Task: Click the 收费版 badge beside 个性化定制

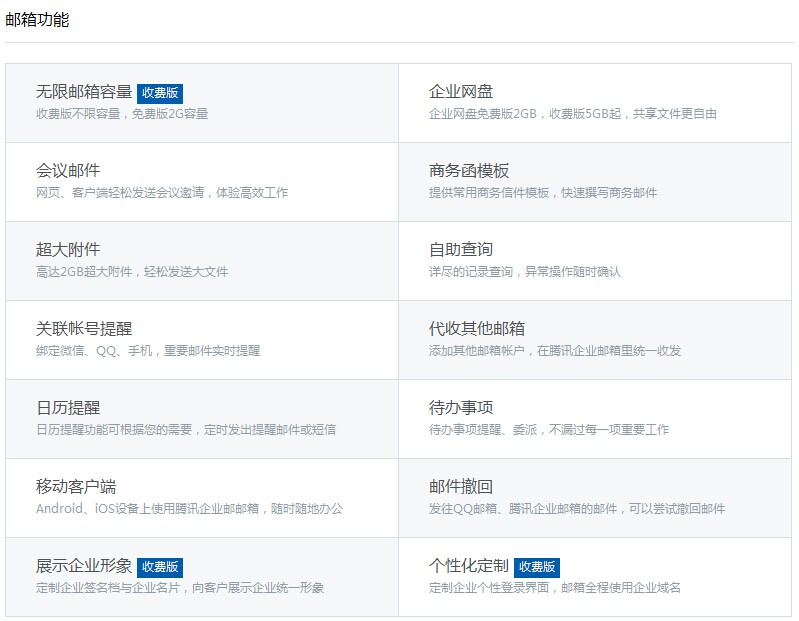Action: (537, 567)
